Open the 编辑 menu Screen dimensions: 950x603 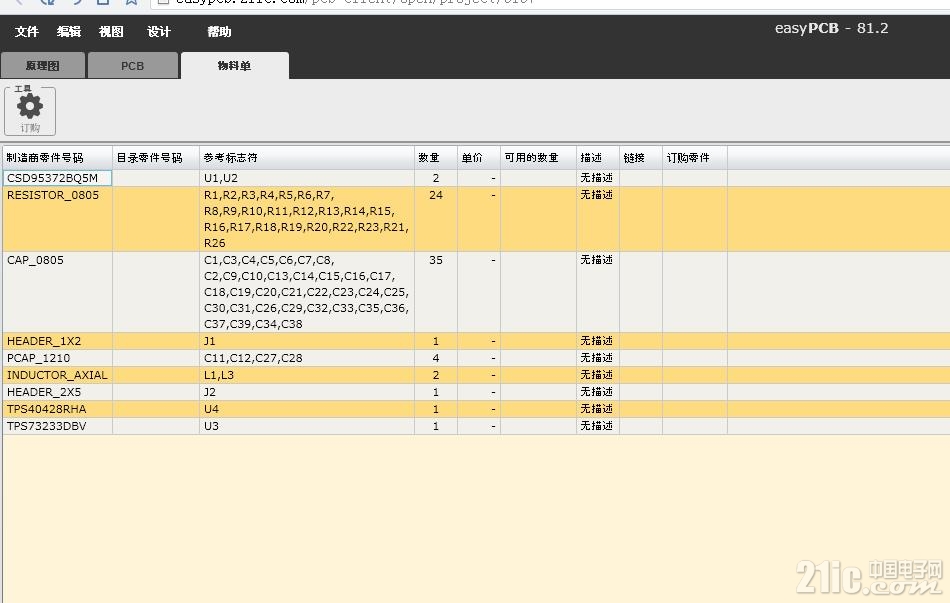tap(68, 32)
